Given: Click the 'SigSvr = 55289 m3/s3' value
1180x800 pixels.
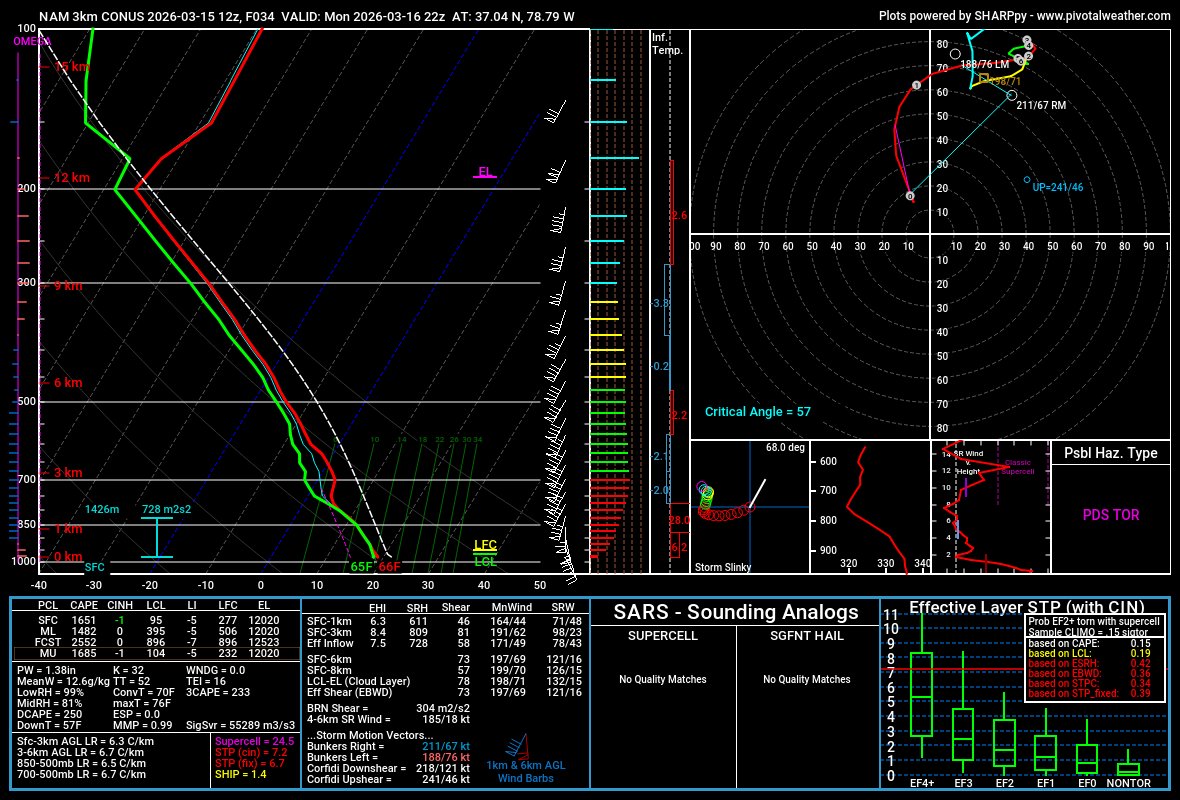Looking at the screenshot, I should point(240,725).
